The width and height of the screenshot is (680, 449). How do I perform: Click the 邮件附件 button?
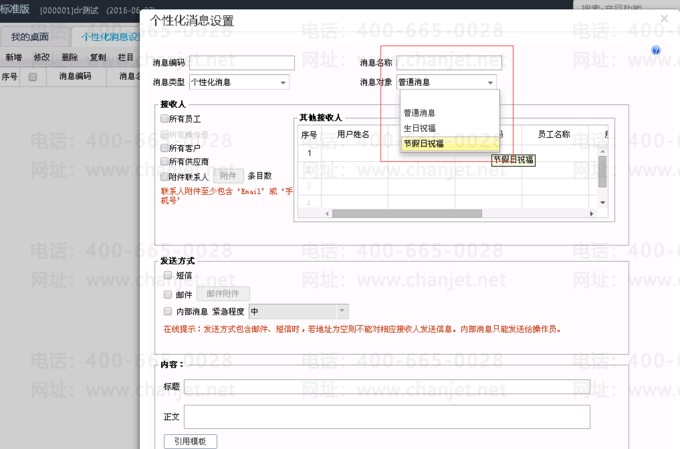pos(223,294)
